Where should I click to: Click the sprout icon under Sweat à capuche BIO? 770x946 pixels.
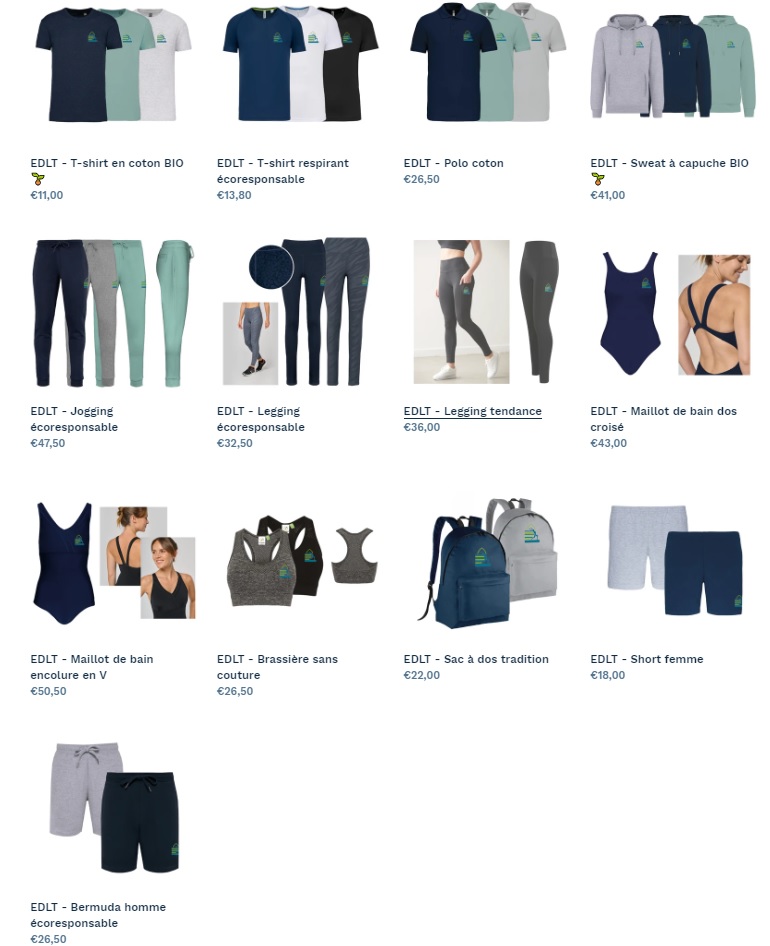coord(597,179)
